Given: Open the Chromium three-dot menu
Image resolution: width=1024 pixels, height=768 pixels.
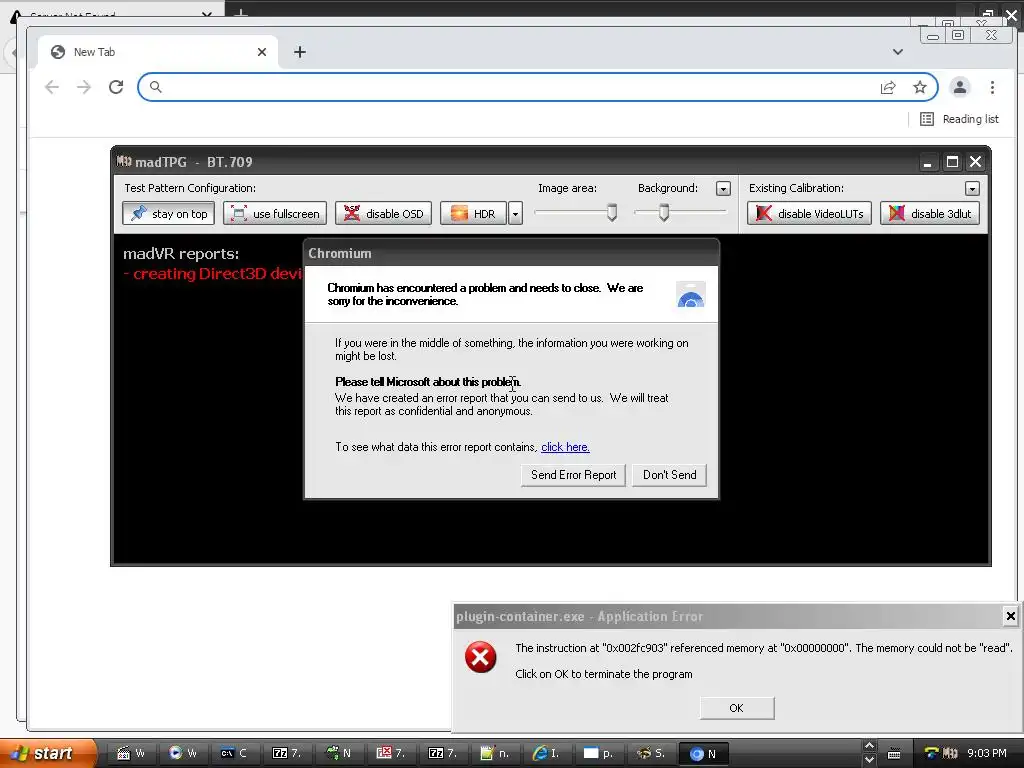Looking at the screenshot, I should coord(992,88).
